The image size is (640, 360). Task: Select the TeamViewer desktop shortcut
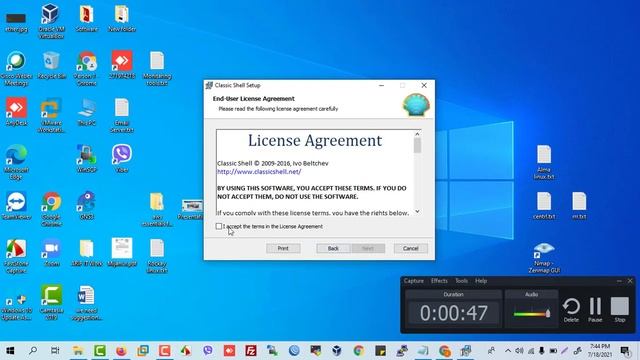pyautogui.click(x=16, y=205)
